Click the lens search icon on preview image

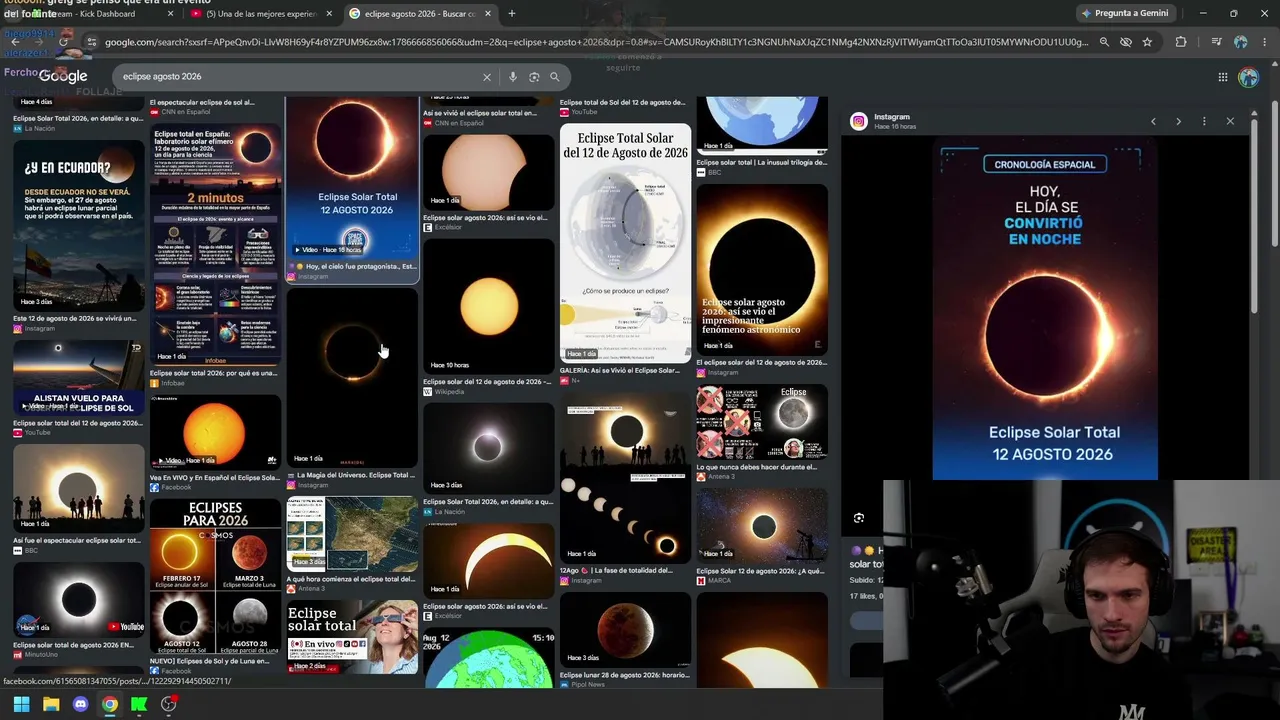859,518
